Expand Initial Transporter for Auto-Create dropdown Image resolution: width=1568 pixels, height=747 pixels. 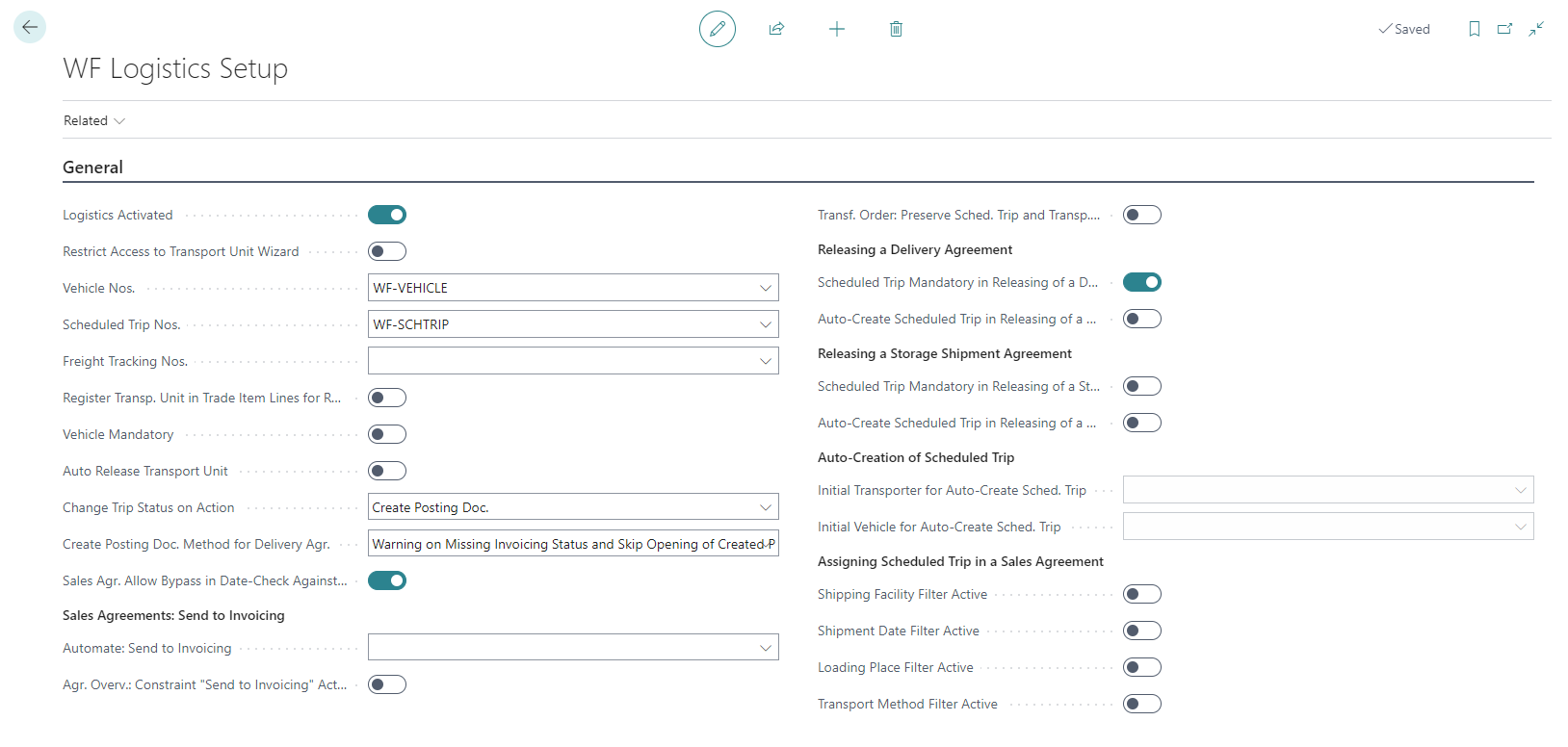[1520, 490]
